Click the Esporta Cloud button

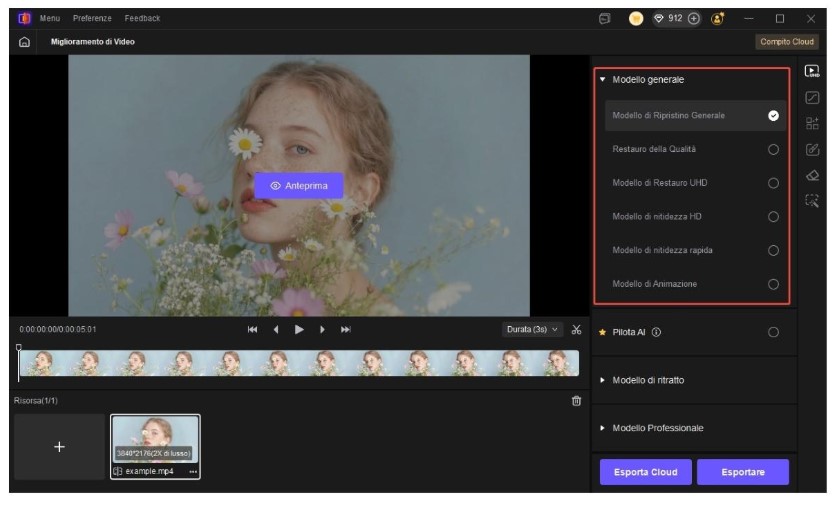(646, 472)
